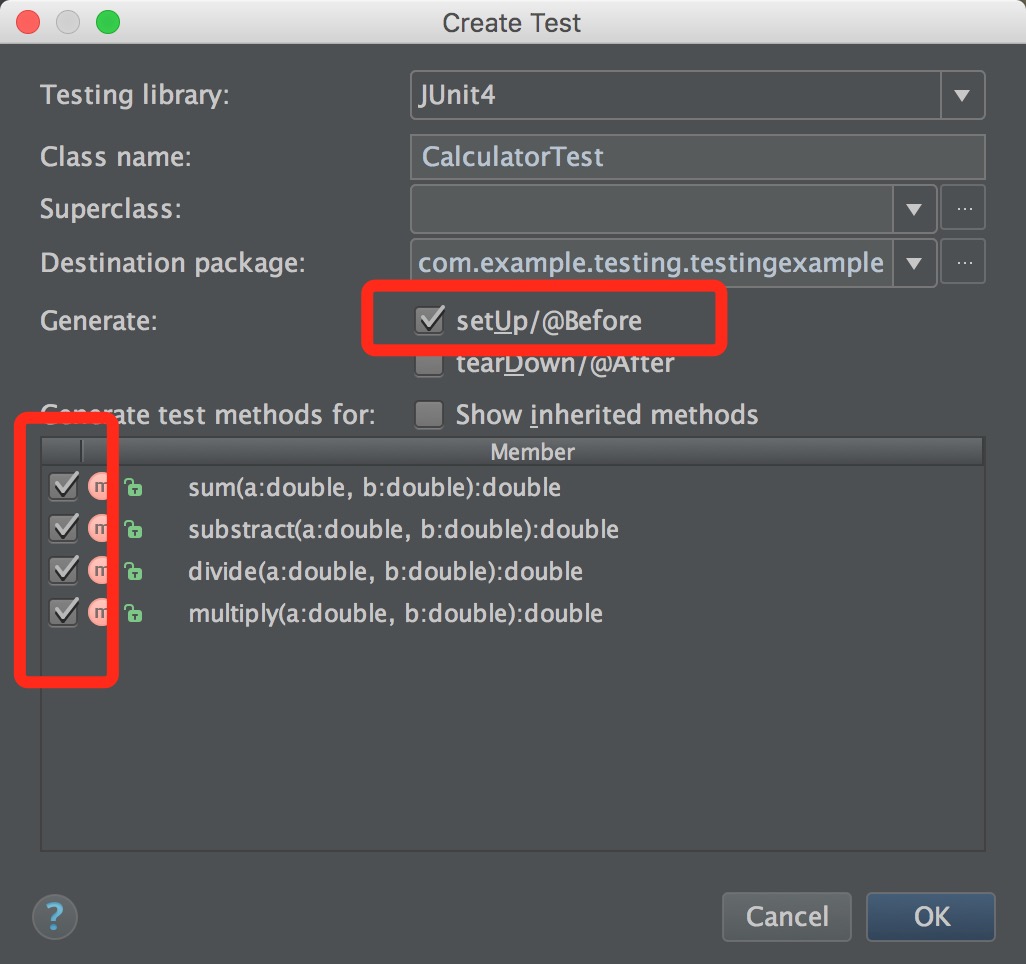Uncheck the setUp/@Before checkbox
This screenshot has height=964, width=1026.
pos(430,321)
